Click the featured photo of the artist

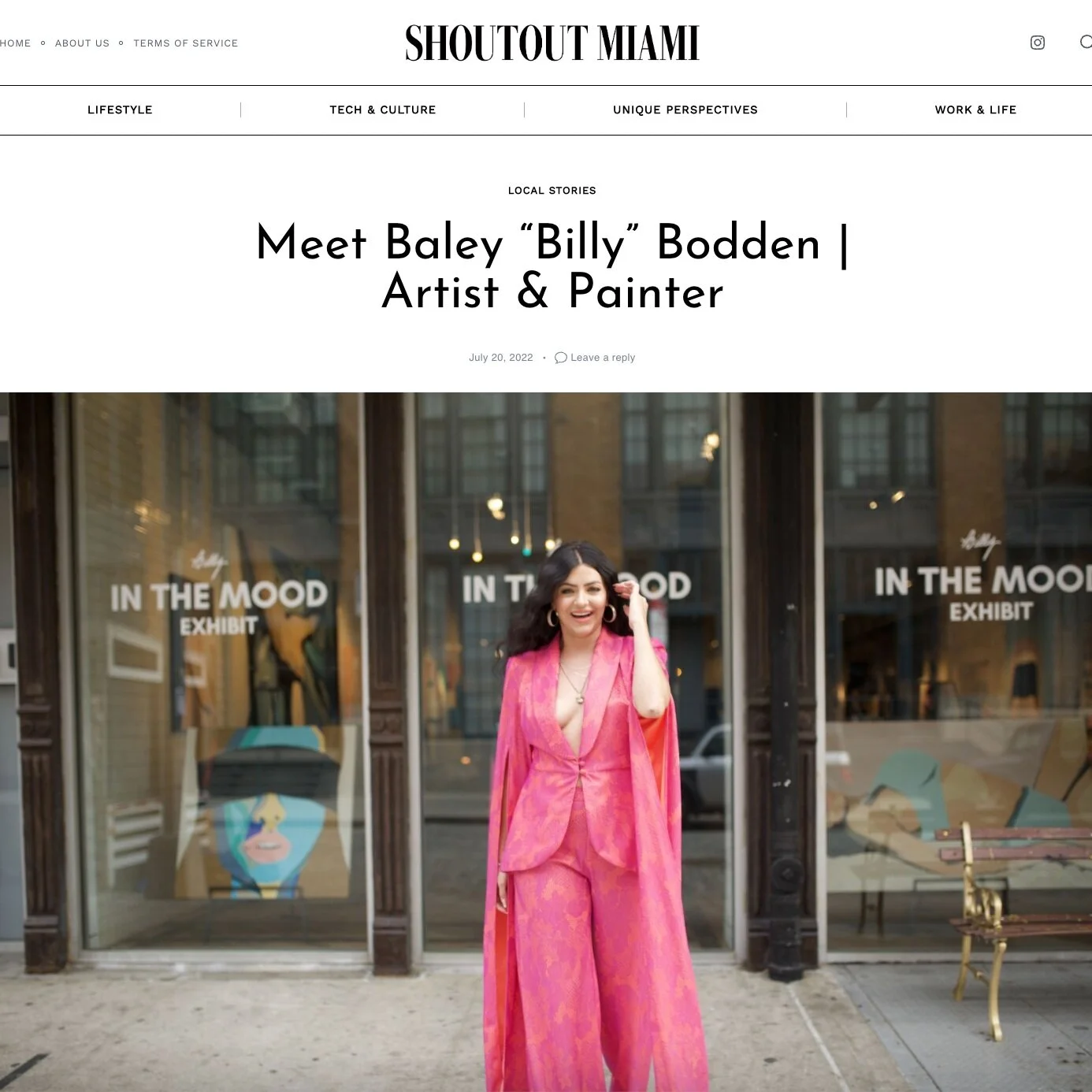pos(546,741)
